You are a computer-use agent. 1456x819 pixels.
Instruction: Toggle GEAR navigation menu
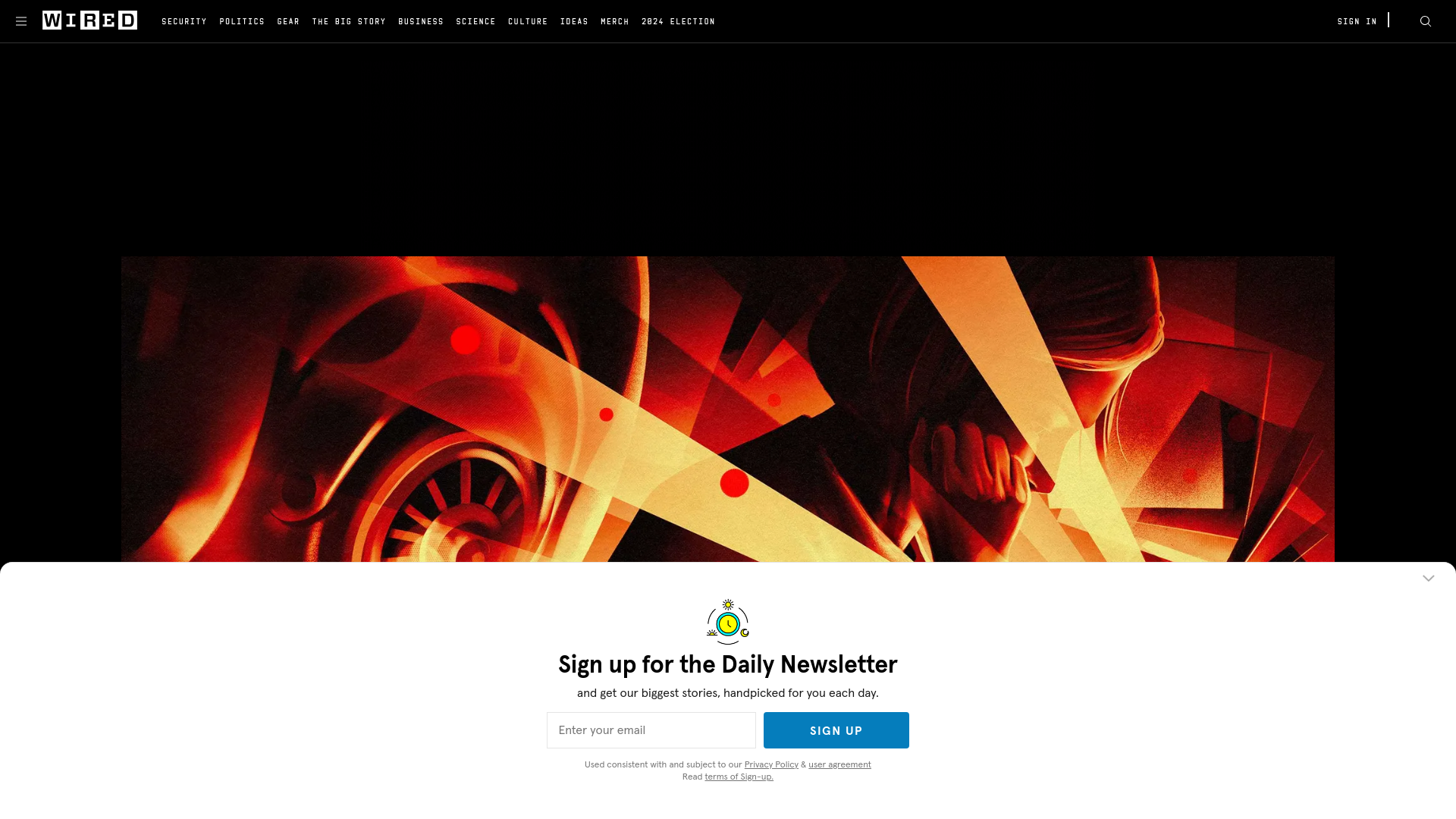287,21
